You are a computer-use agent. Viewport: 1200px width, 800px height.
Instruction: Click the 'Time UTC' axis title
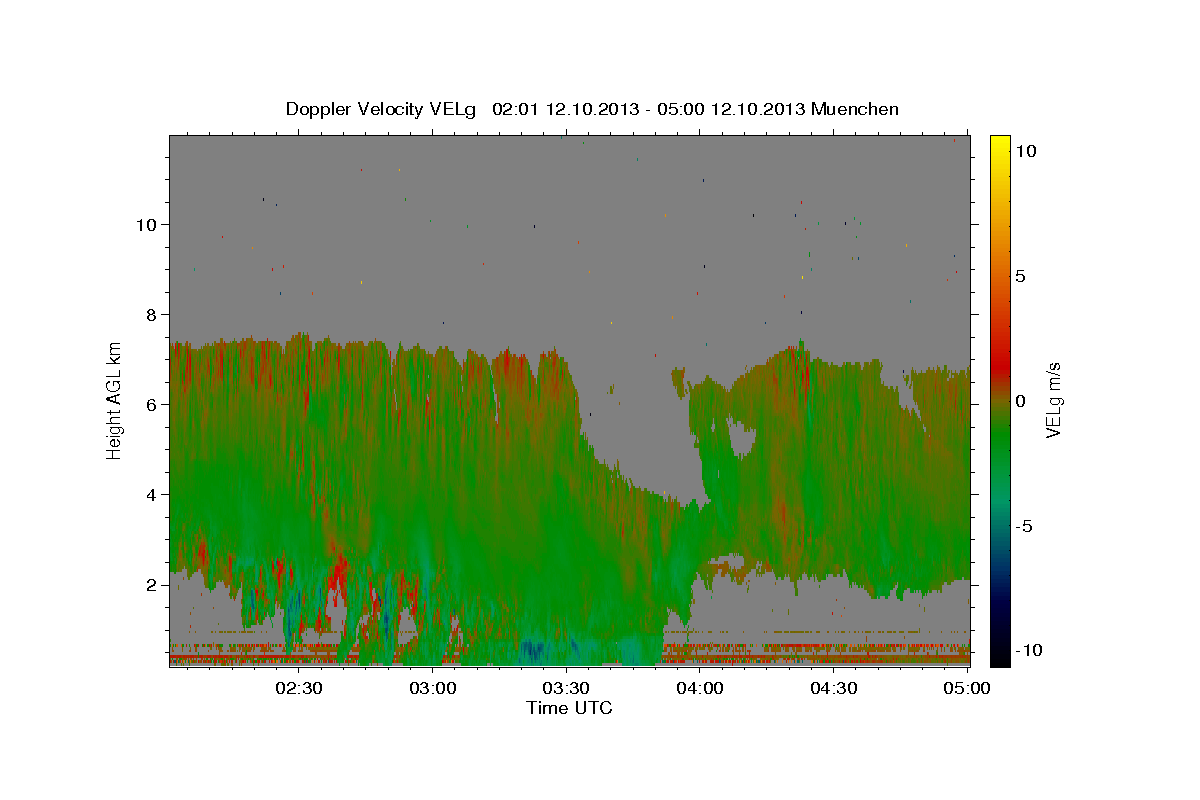569,708
